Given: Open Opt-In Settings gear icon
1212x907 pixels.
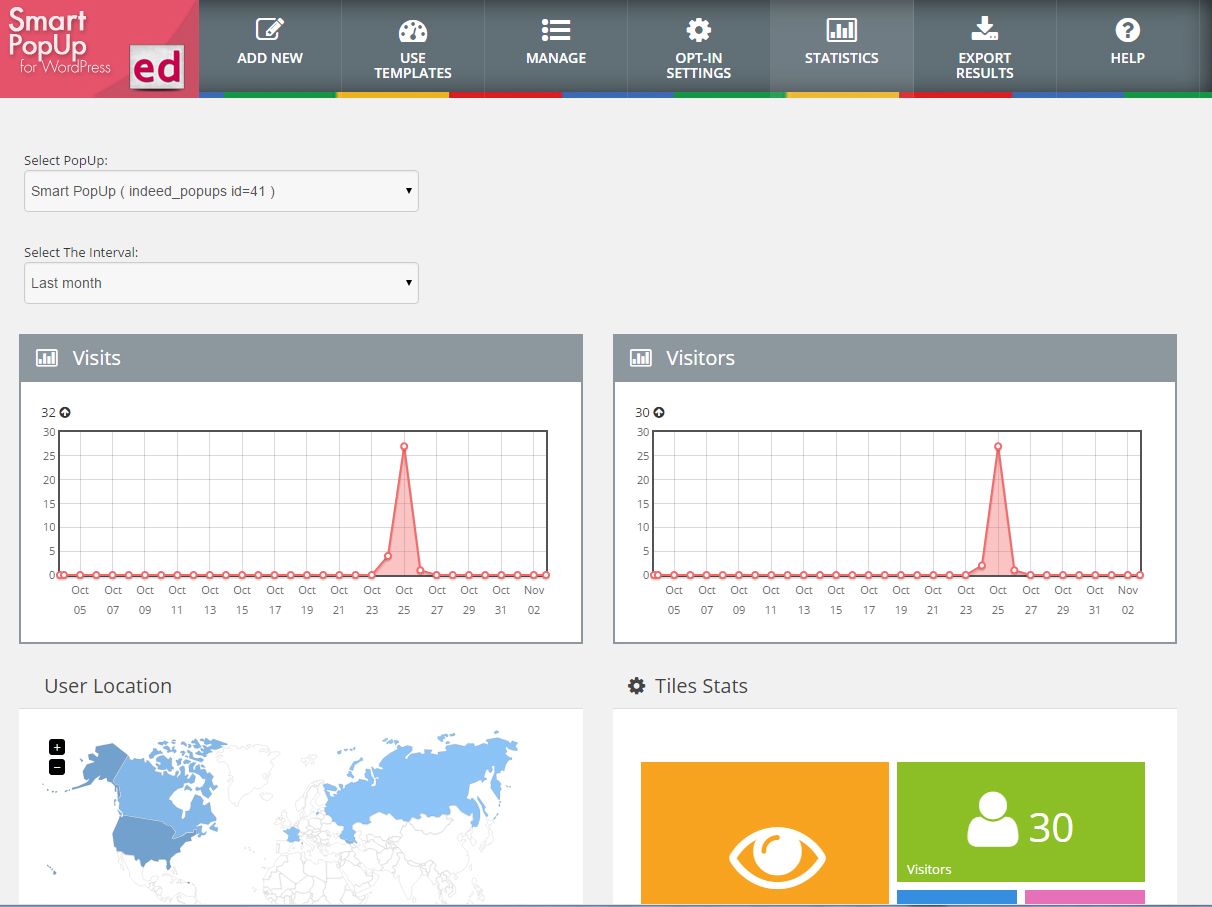Looking at the screenshot, I should (698, 30).
